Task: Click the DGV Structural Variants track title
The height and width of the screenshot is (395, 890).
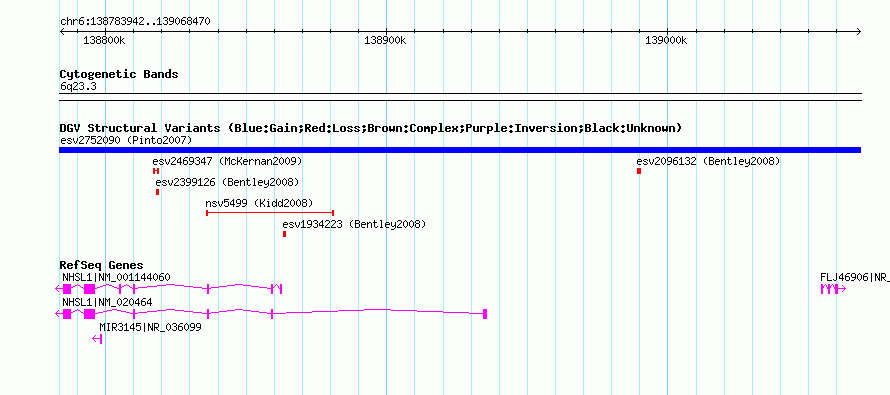Action: 371,128
